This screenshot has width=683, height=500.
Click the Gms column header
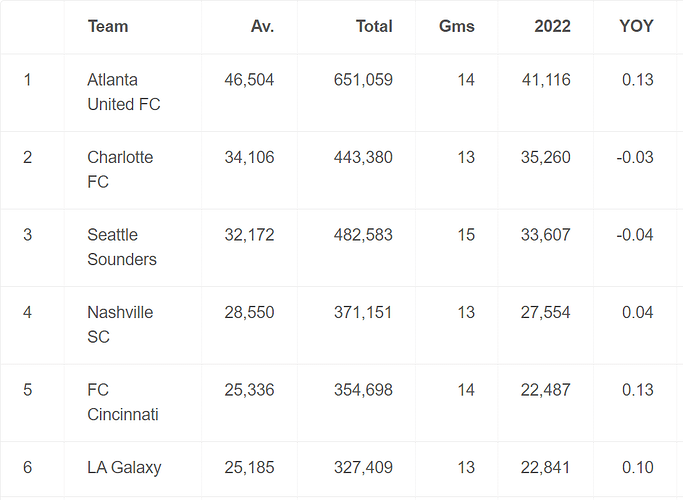pyautogui.click(x=457, y=27)
